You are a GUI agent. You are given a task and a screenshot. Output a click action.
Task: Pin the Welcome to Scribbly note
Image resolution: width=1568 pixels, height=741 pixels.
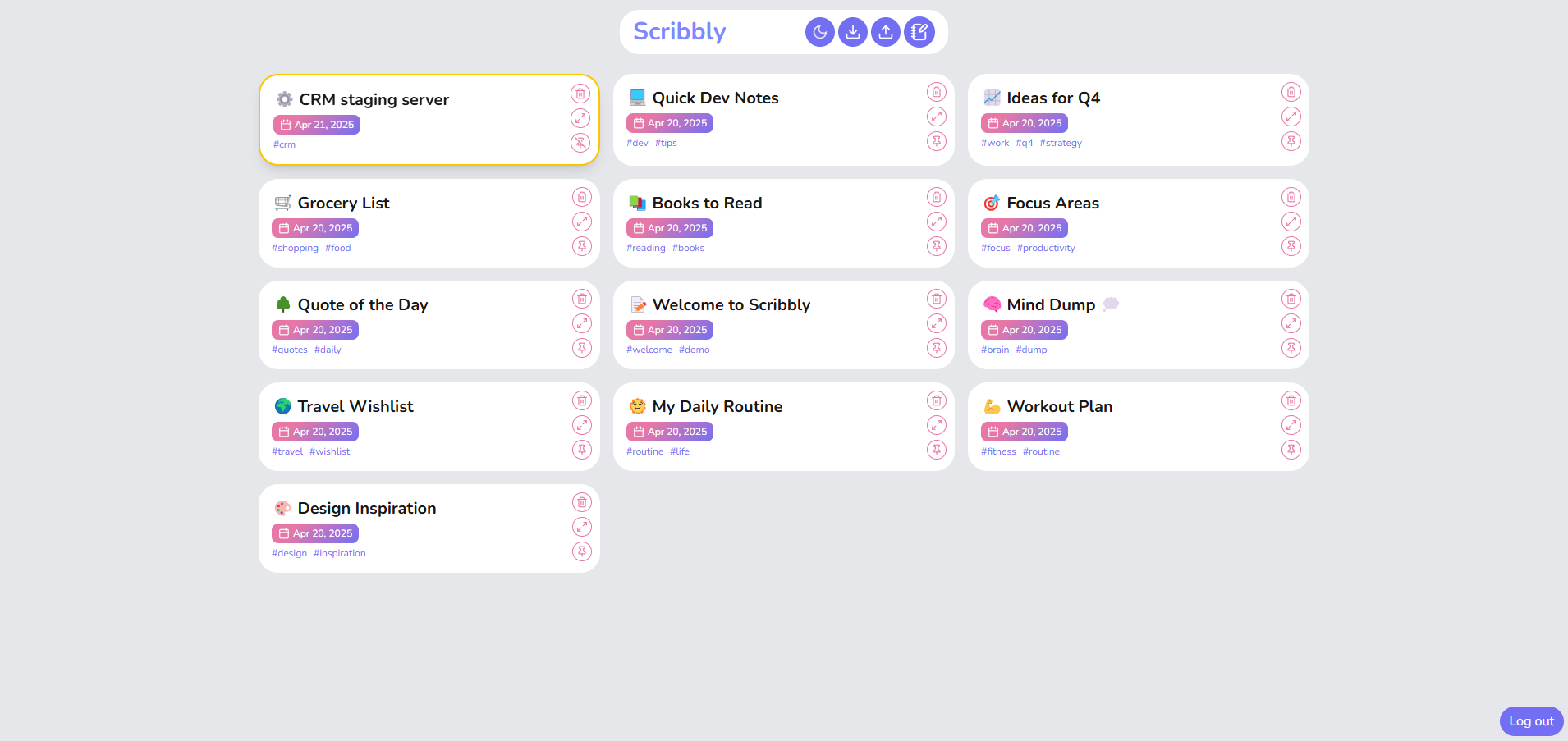point(937,348)
